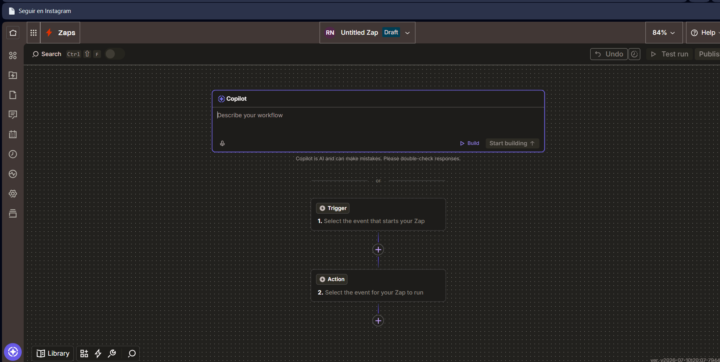
Task: Click the Publish button
Action: 708,54
